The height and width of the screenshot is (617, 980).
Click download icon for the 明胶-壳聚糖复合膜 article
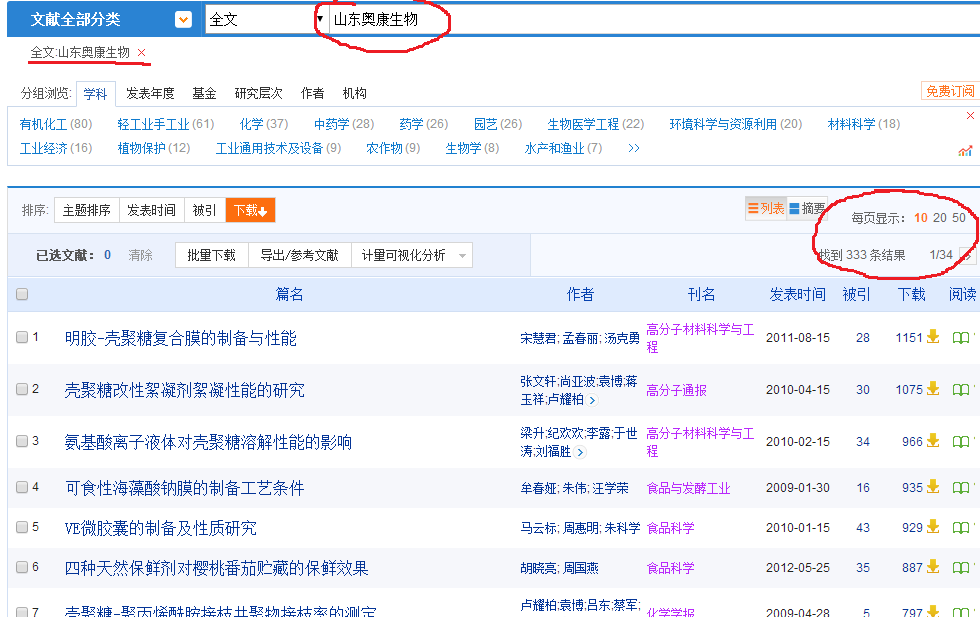933,337
